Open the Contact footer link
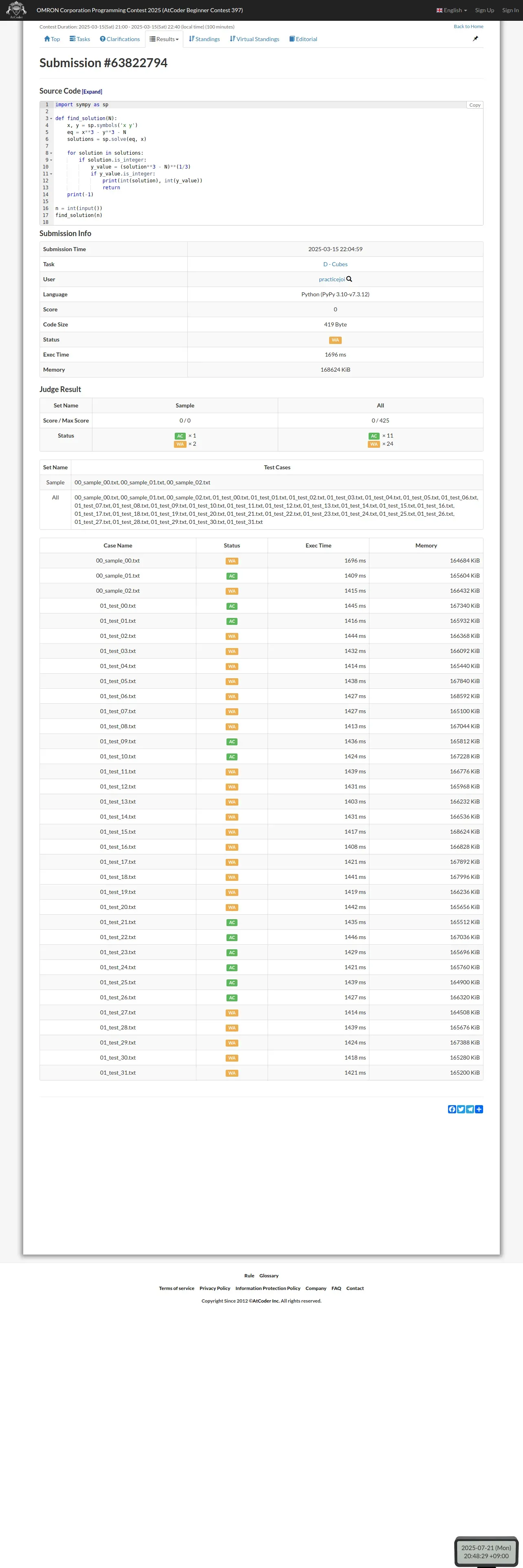The width and height of the screenshot is (523, 1568). (x=355, y=1288)
